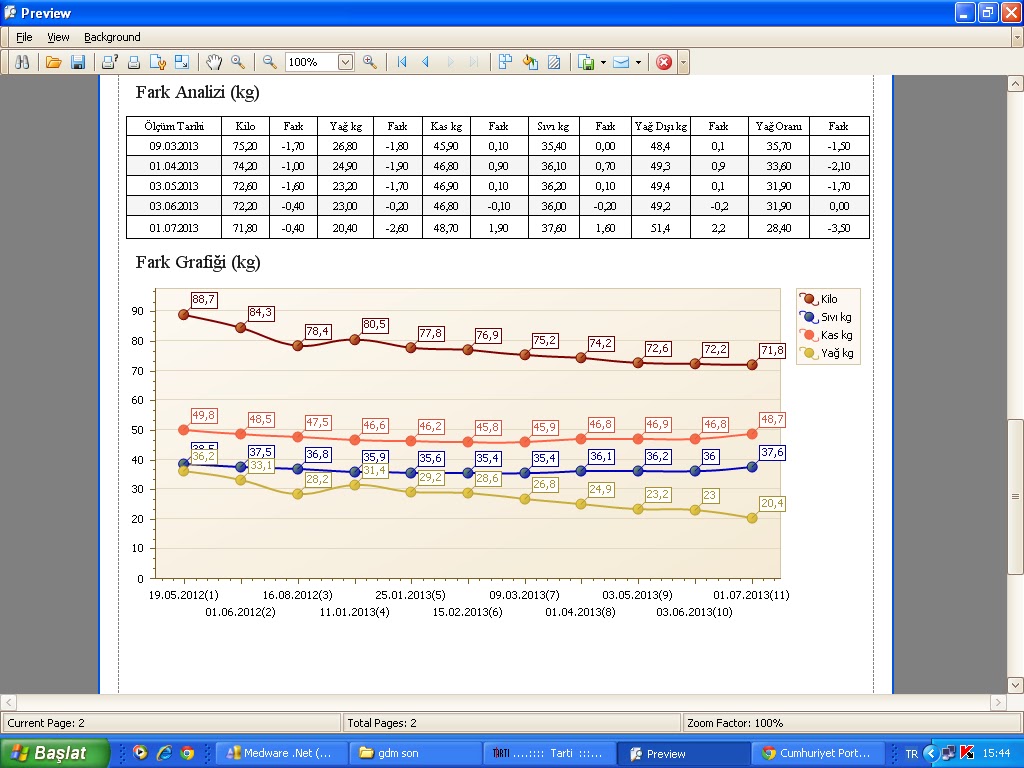1024x768 pixels.
Task: Switch to Medware .Net taskbar window
Action: 280,753
